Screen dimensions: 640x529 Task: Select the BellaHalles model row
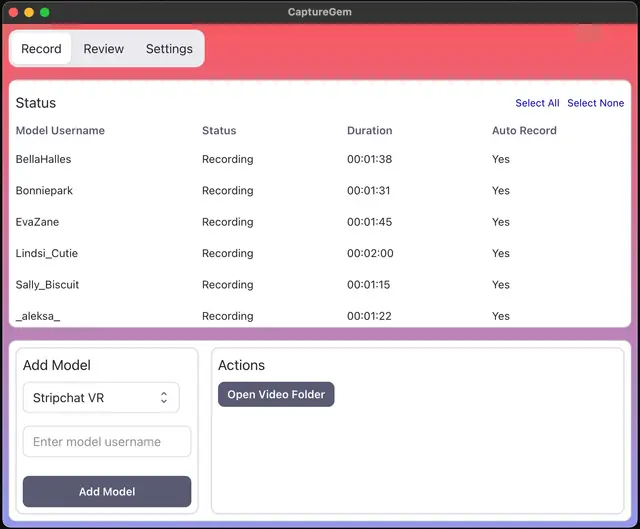point(44,159)
